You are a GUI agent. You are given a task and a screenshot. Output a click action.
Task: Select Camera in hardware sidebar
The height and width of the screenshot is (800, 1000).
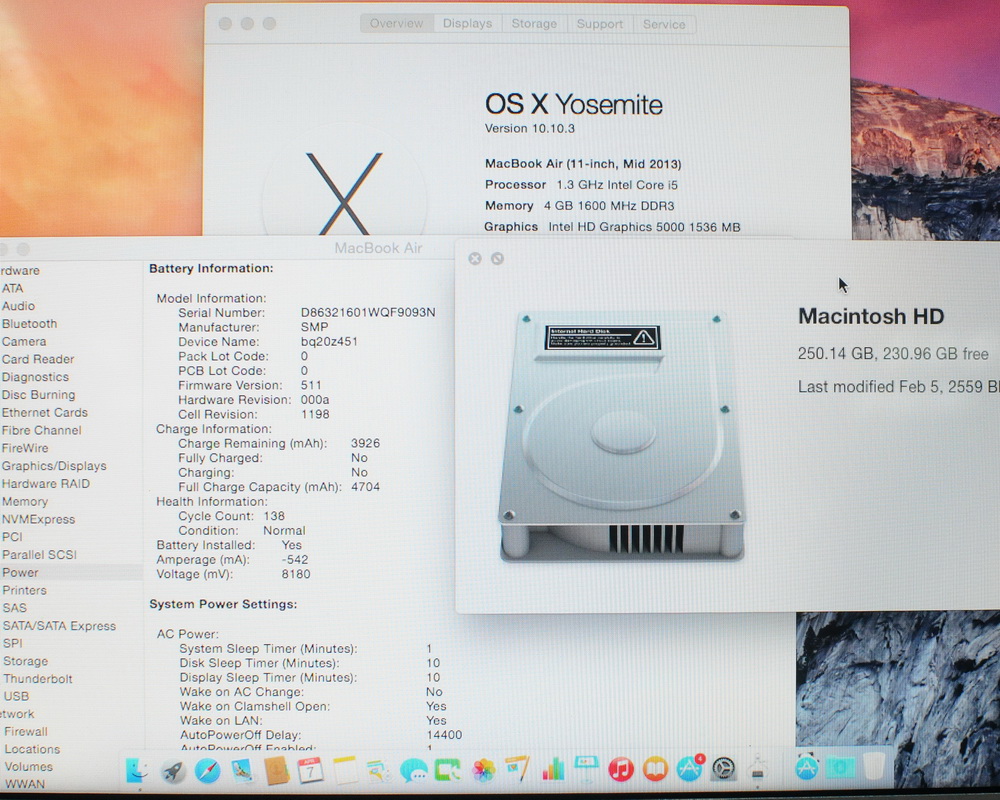(24, 342)
